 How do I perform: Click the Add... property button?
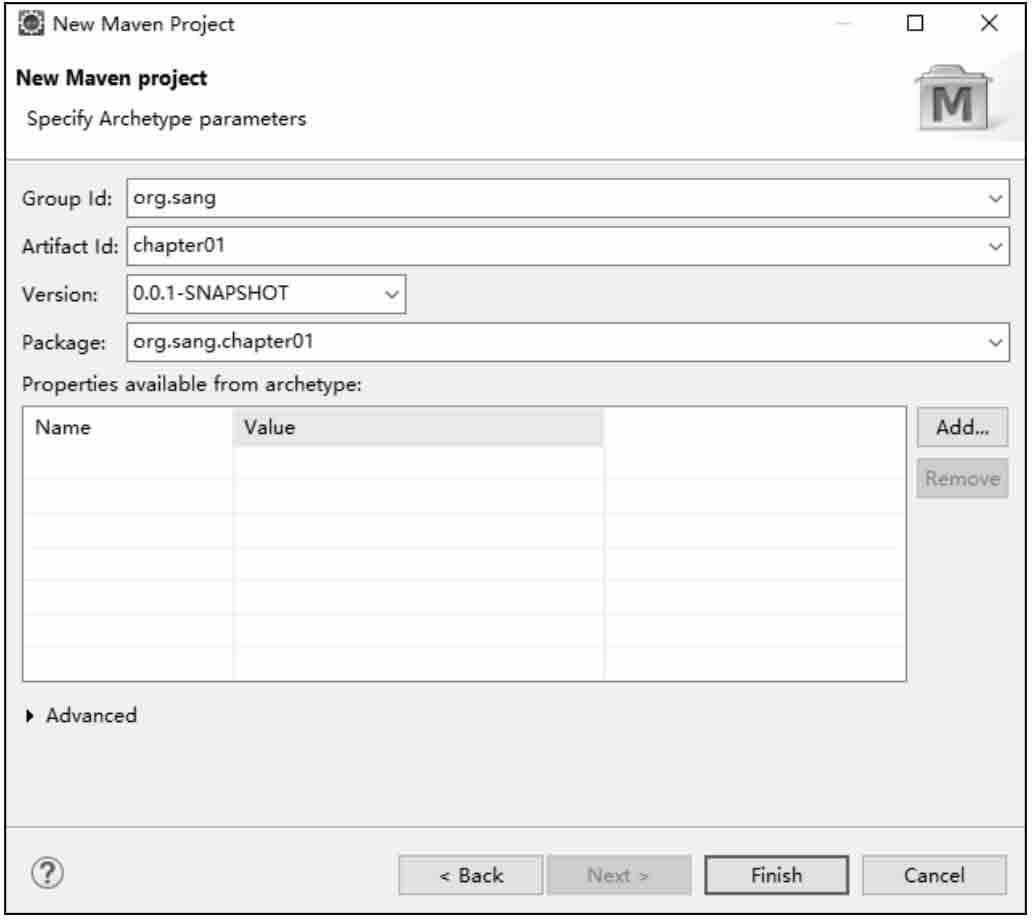coord(964,428)
